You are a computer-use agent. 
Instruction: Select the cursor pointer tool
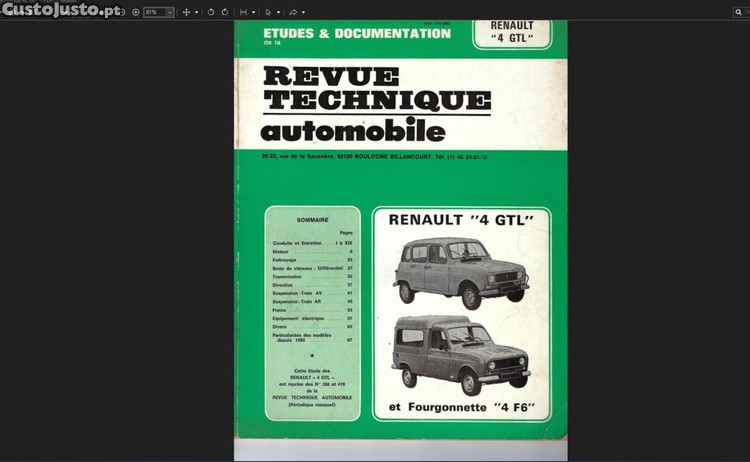[268, 12]
